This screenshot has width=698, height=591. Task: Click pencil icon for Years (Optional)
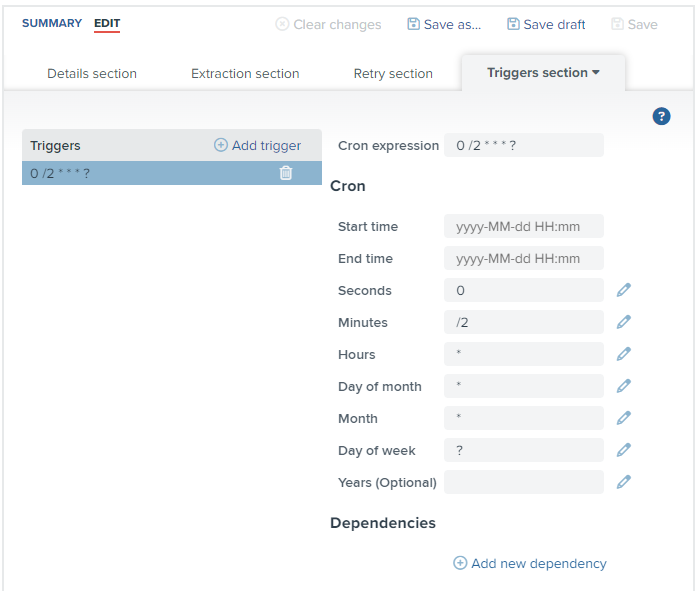[624, 482]
